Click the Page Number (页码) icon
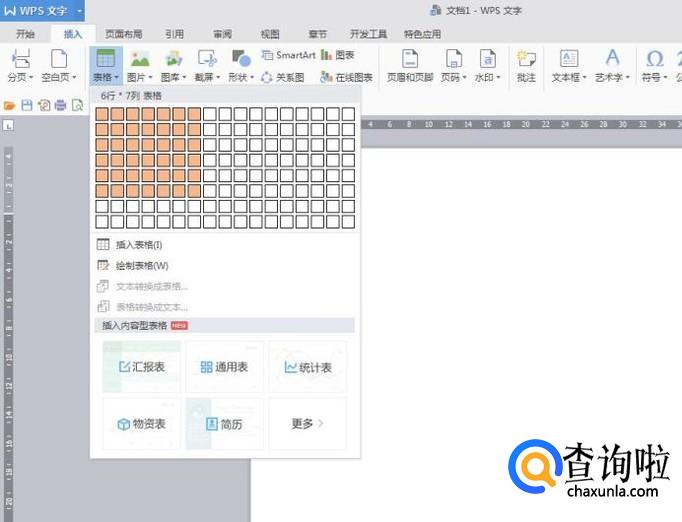Viewport: 682px width, 522px height. tap(453, 58)
